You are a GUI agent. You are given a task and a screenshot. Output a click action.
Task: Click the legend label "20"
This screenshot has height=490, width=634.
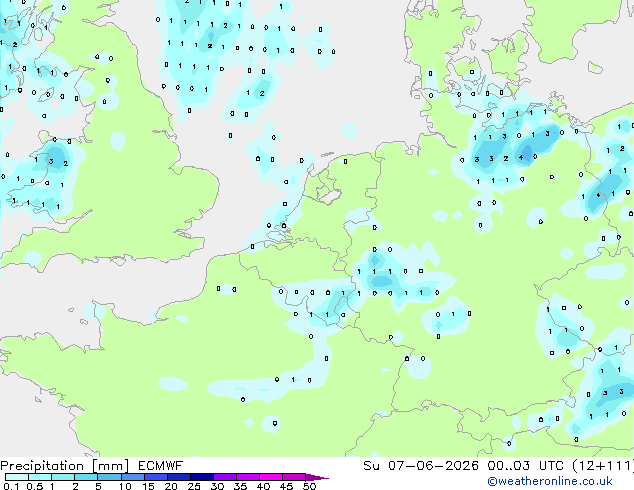click(171, 486)
